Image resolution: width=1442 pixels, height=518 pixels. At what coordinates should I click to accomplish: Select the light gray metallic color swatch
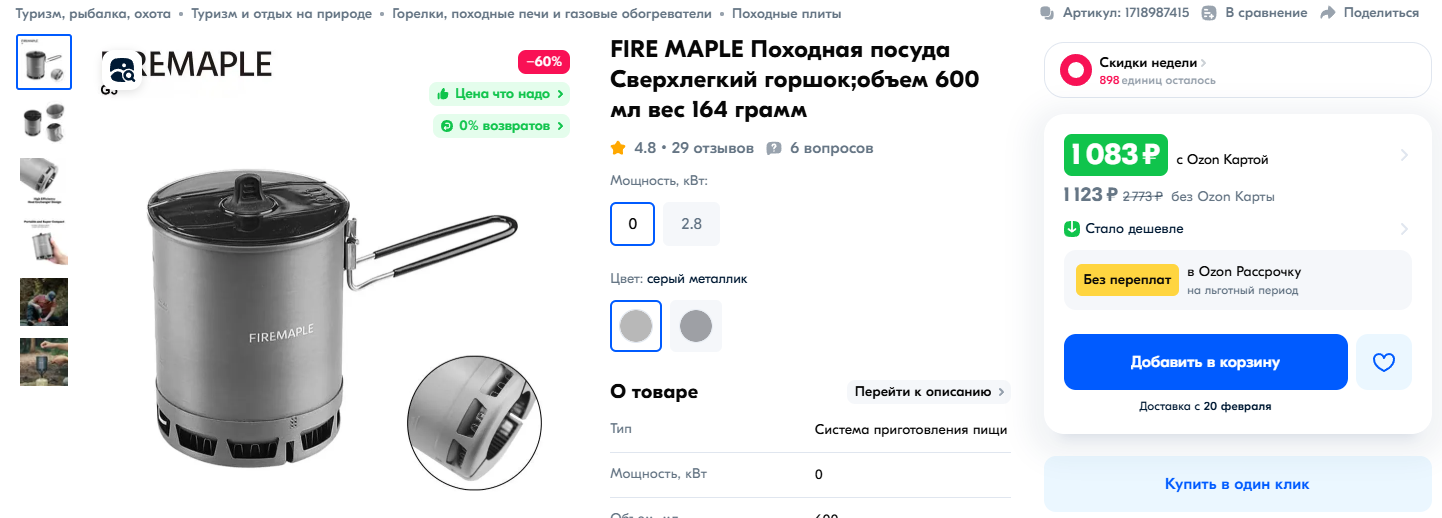click(636, 326)
